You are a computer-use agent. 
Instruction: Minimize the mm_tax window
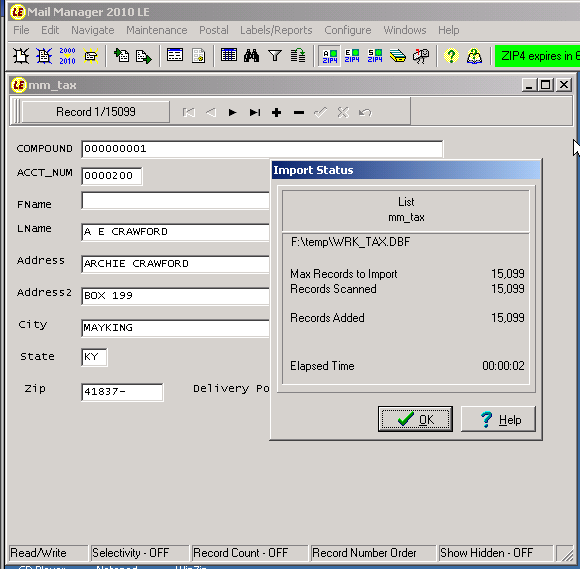pyautogui.click(x=529, y=85)
